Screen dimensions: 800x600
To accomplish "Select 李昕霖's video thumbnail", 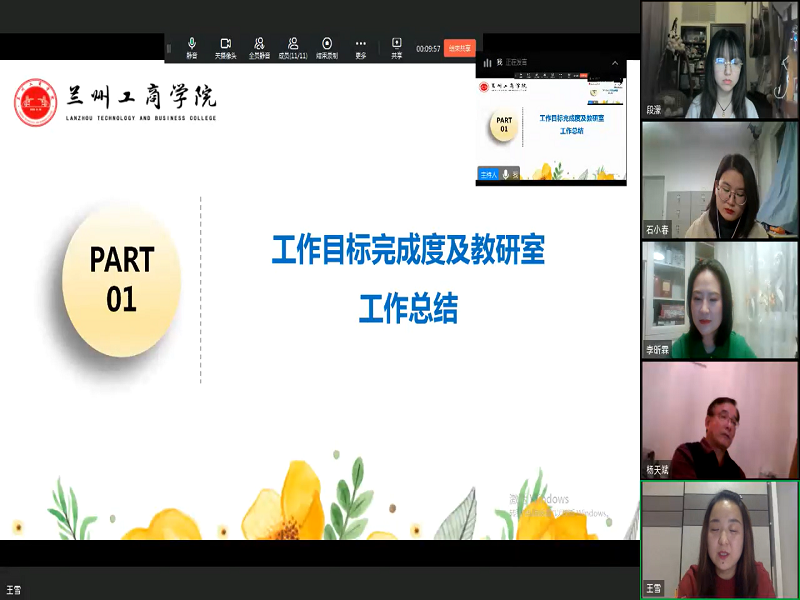I will [x=720, y=300].
